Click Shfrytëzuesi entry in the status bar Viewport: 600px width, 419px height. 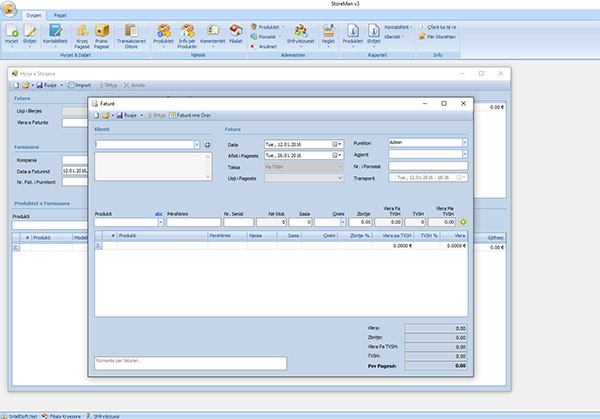pos(103,416)
